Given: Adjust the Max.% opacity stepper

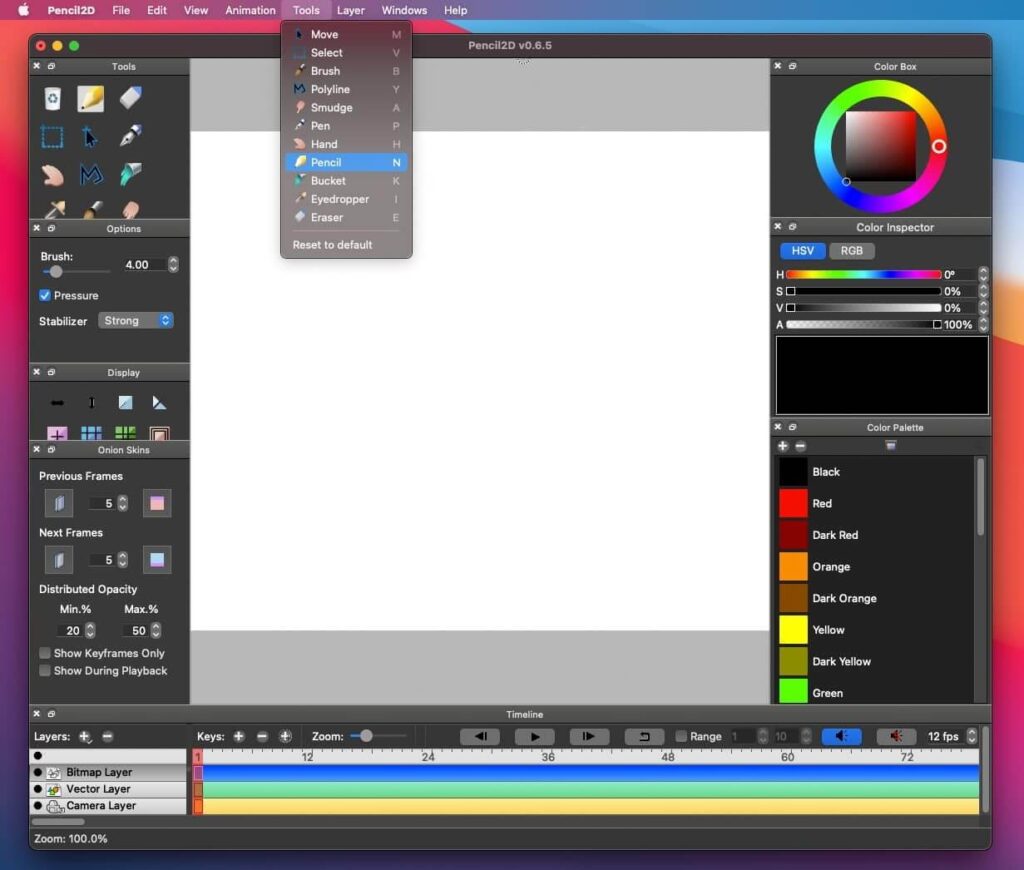Looking at the screenshot, I should (x=156, y=630).
